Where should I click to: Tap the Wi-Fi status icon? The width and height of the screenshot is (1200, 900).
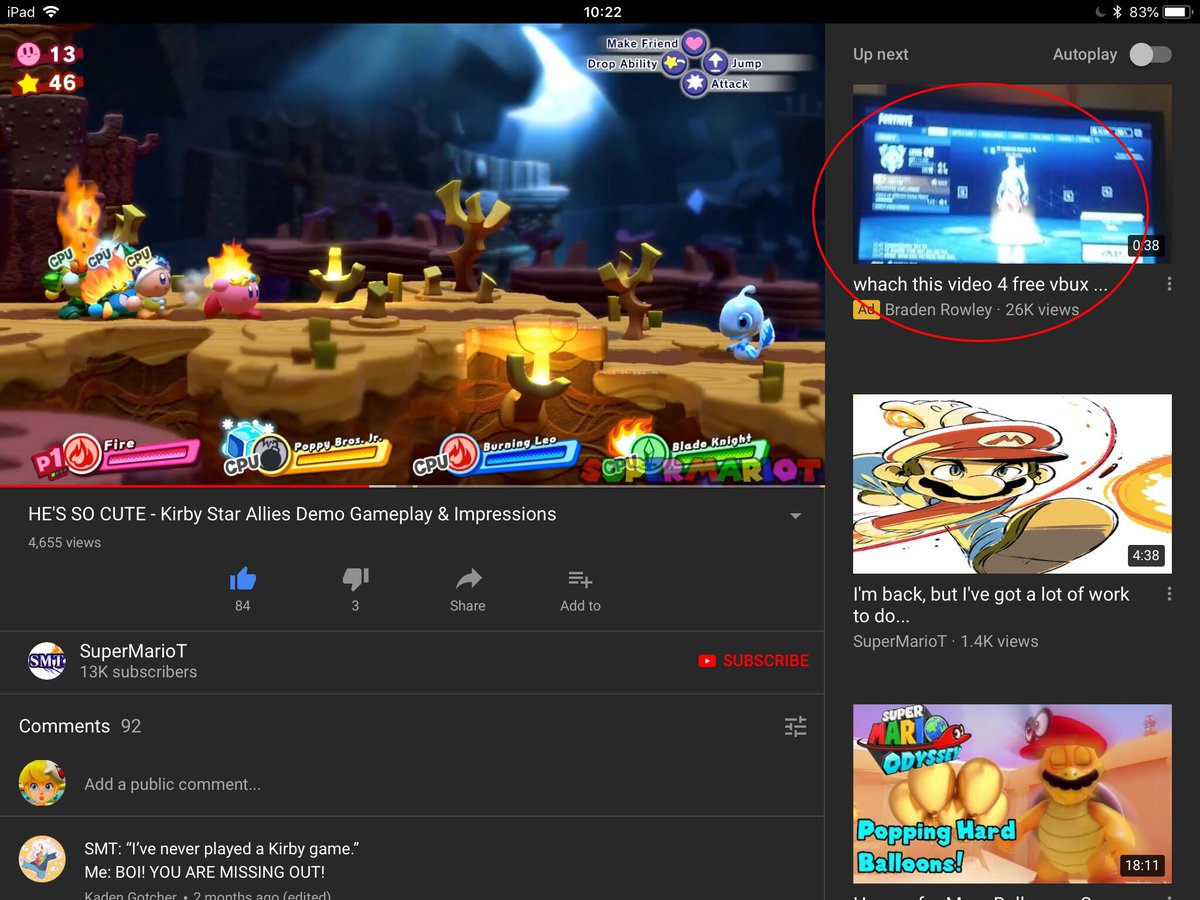[x=51, y=12]
